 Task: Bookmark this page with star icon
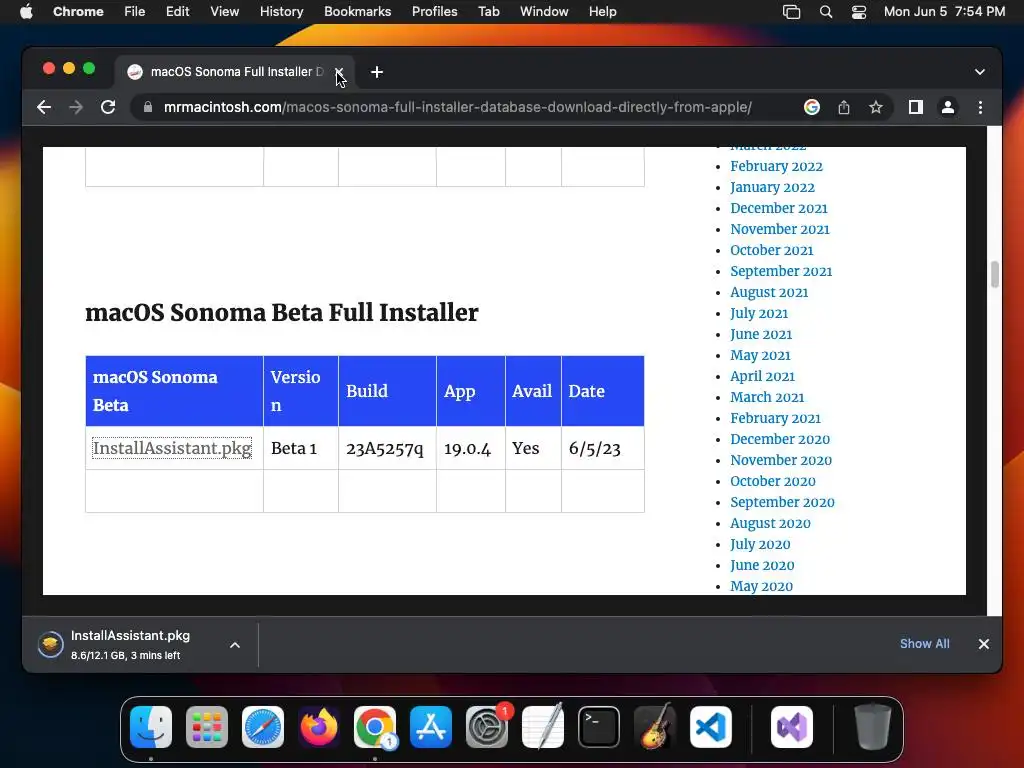click(876, 107)
